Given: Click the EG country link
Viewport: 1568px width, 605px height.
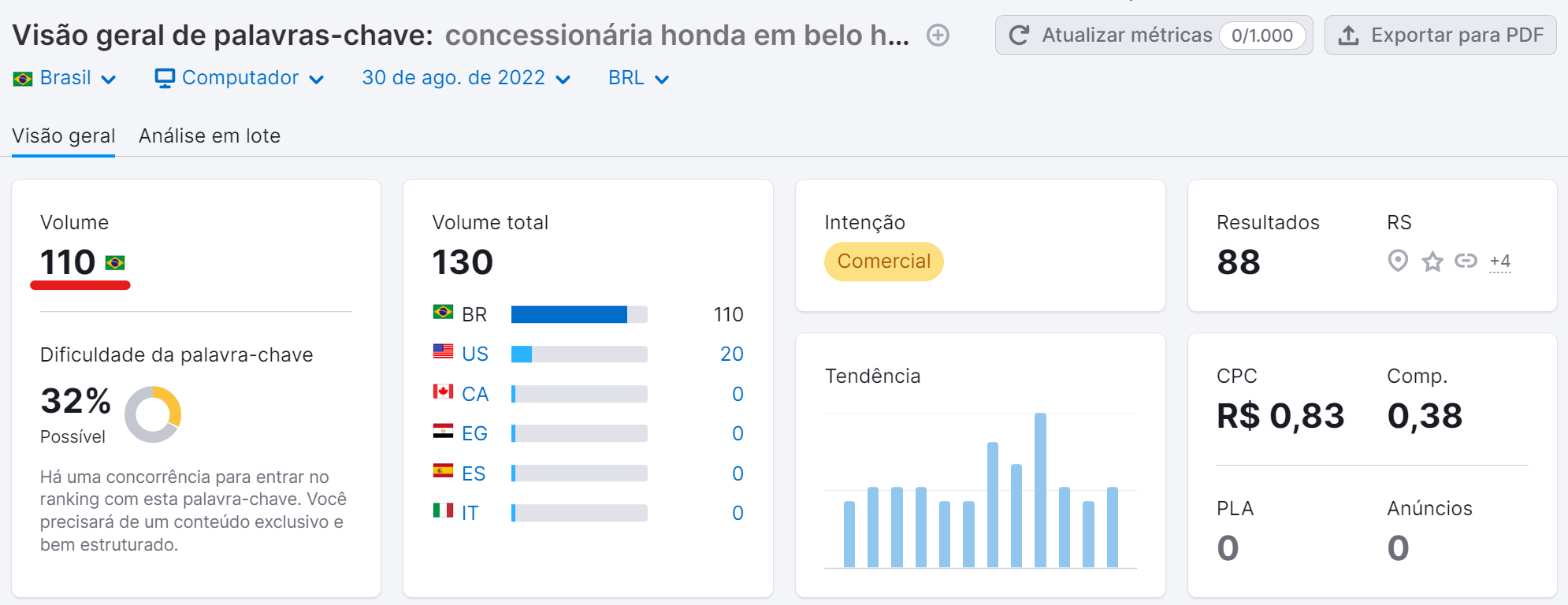Looking at the screenshot, I should coord(474,433).
